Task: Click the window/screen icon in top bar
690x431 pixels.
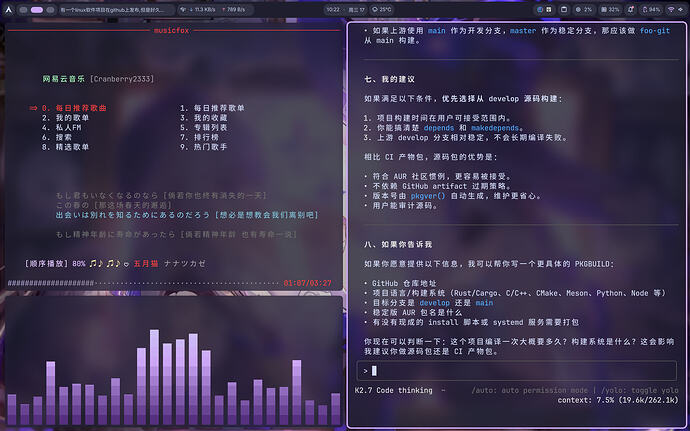Action: 564,10
